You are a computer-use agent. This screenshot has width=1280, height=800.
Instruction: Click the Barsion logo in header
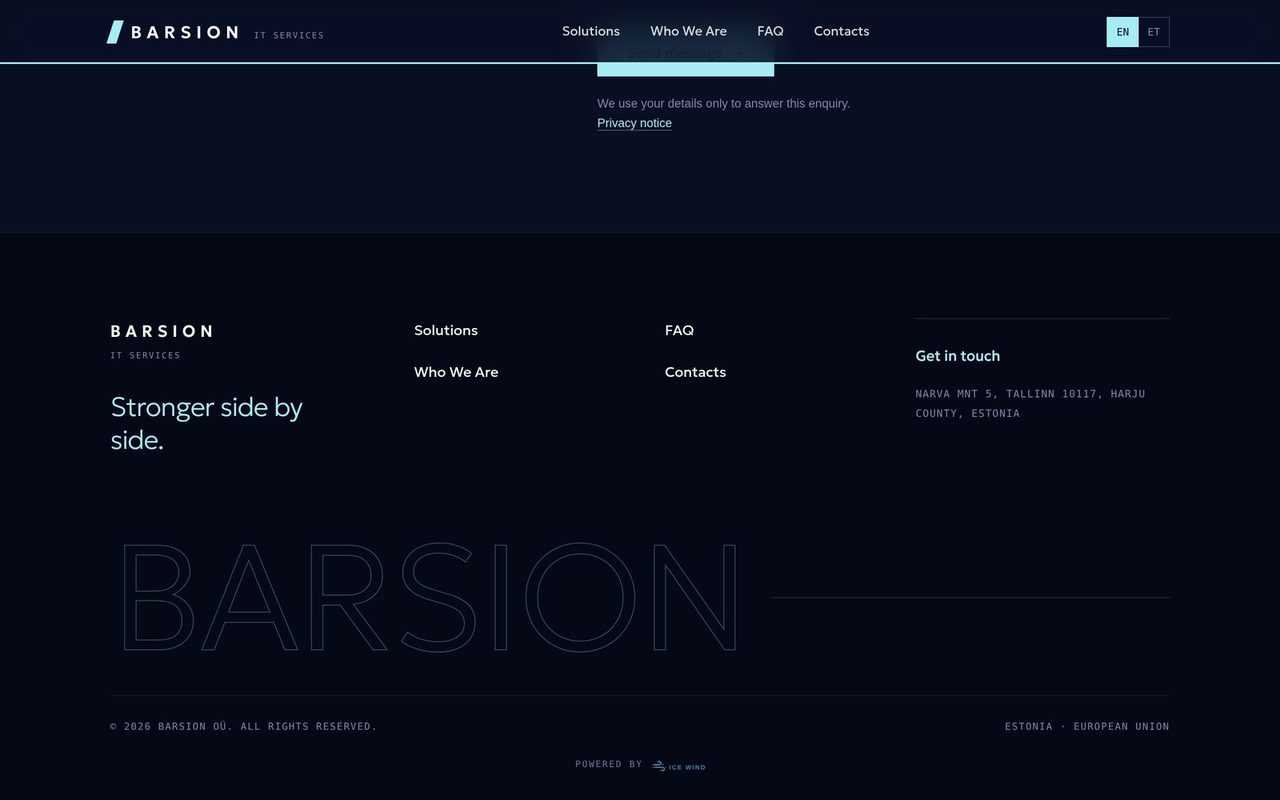[173, 32]
